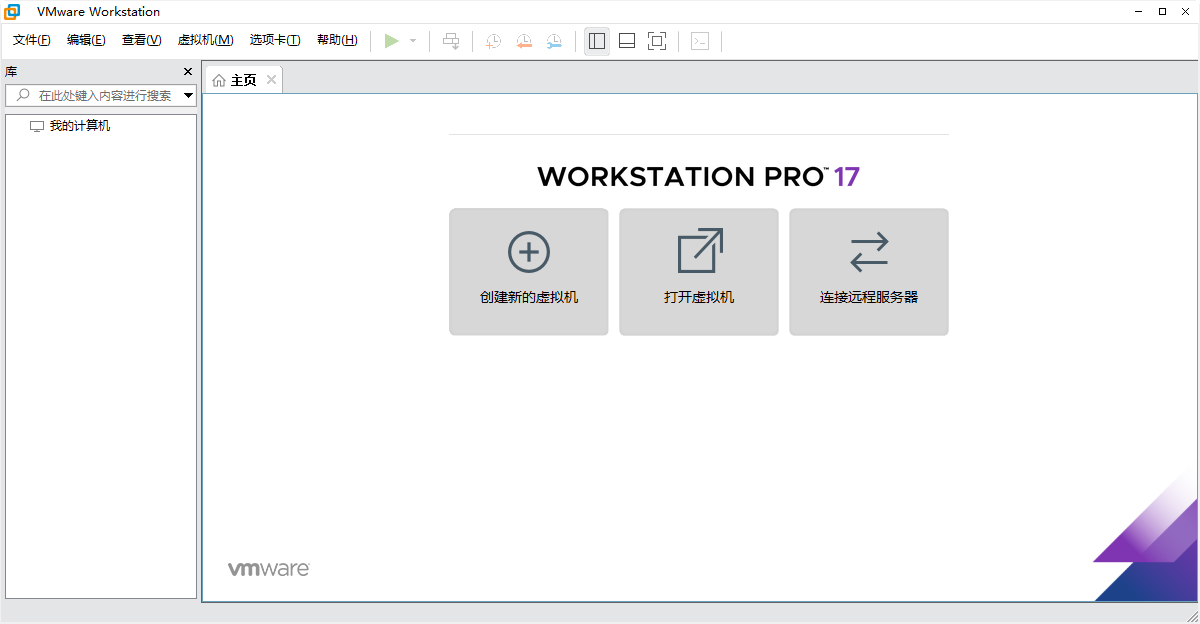
Task: Minimize the VMware Workstation window
Action: pos(1138,11)
